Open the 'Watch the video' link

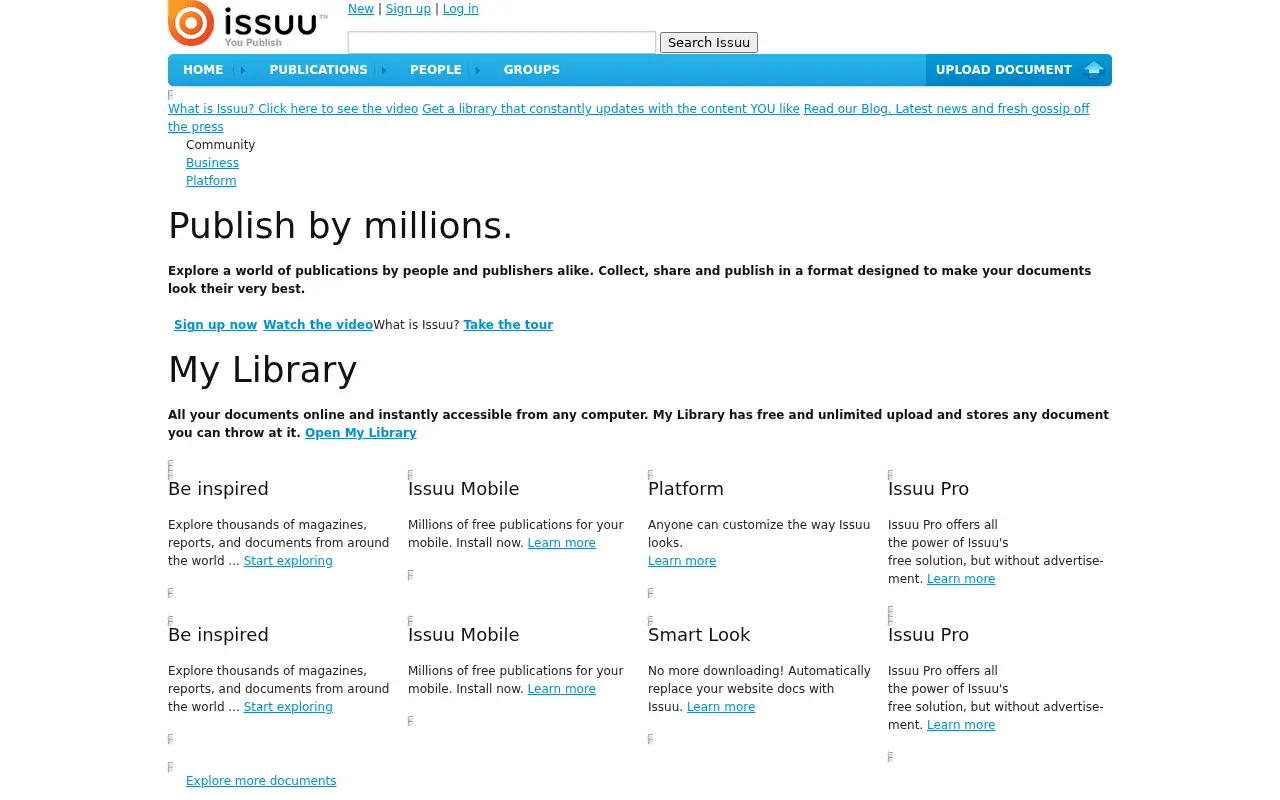click(x=318, y=325)
